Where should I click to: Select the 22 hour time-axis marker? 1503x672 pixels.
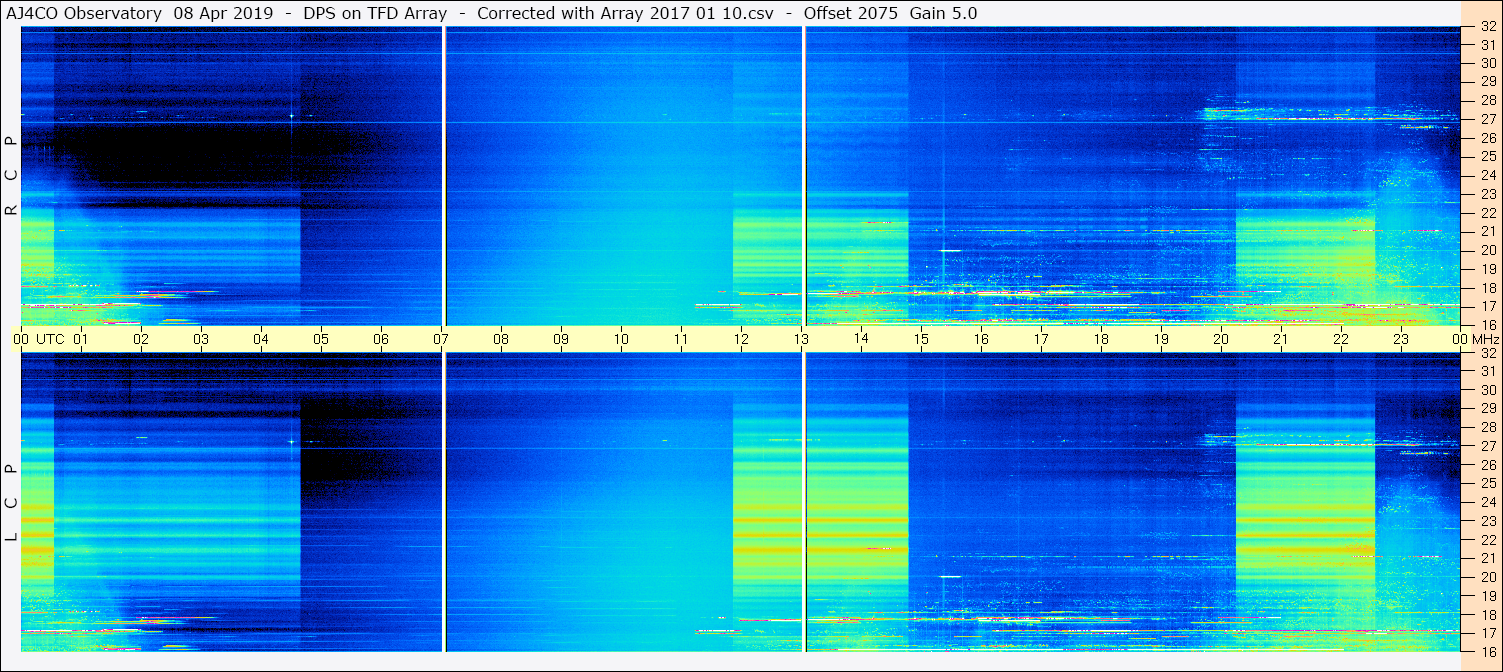(x=1341, y=339)
